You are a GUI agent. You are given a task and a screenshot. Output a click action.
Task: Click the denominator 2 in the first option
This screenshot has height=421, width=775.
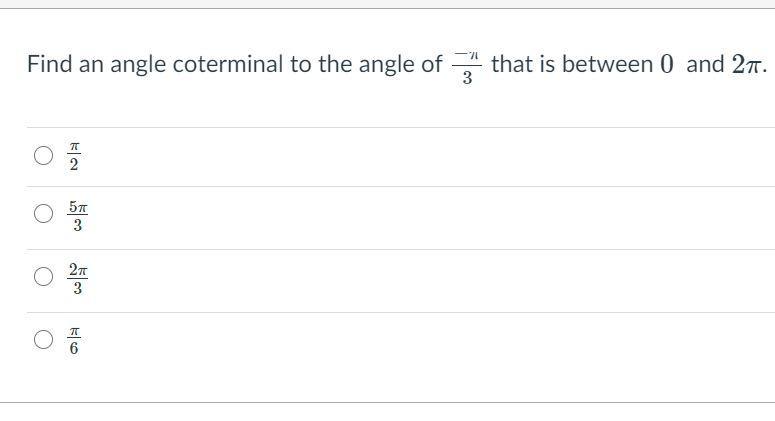(74, 165)
